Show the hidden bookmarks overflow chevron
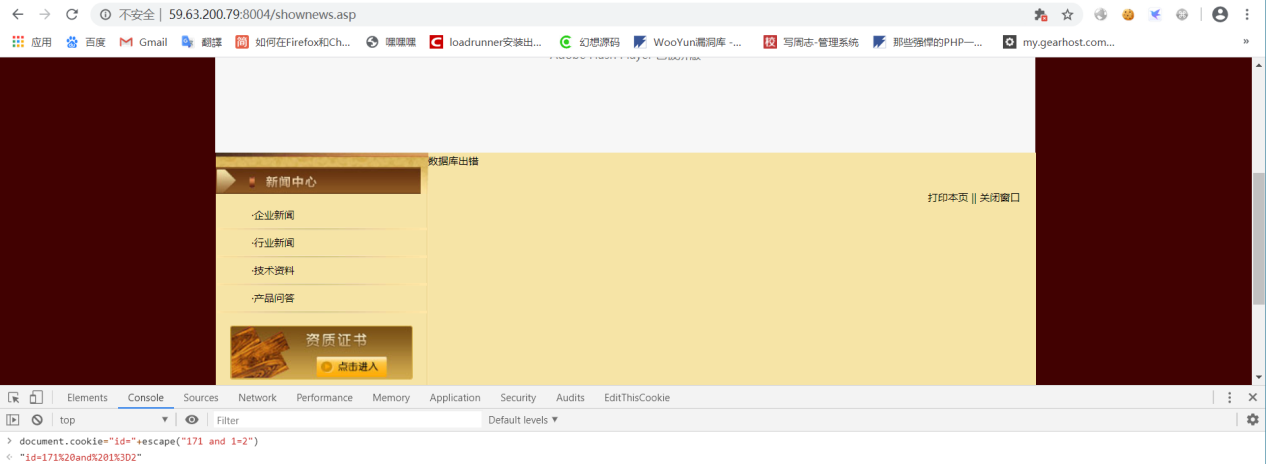Viewport: 1266px width, 464px height. click(x=1246, y=42)
